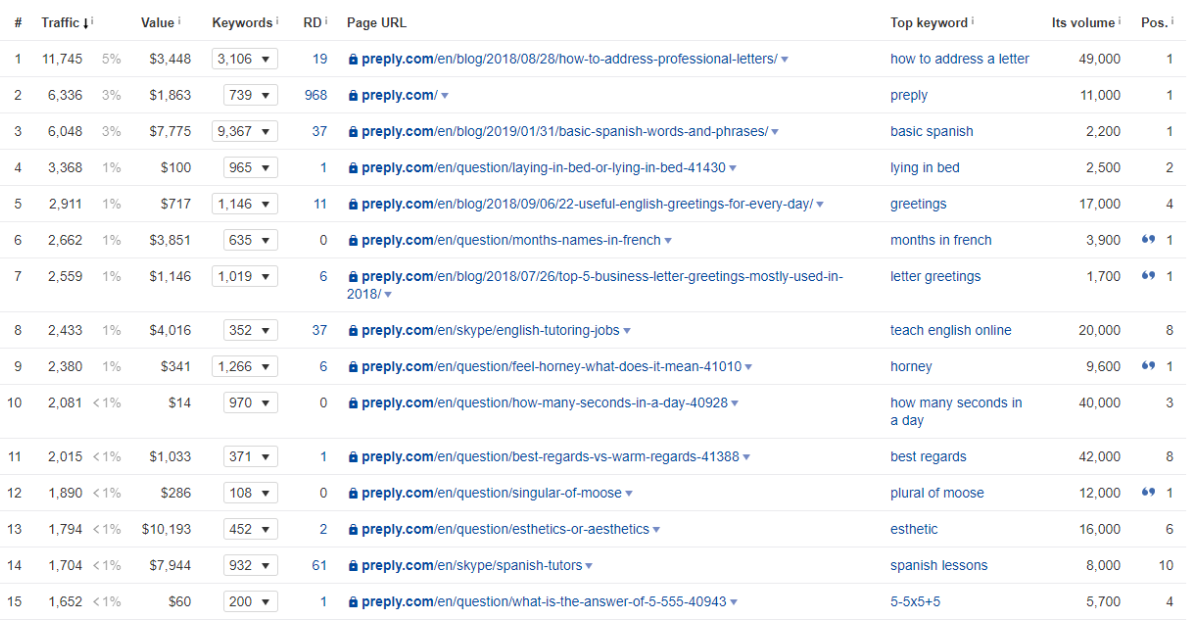This screenshot has width=1196, height=620.
Task: Click the info icon next to Its volume header
Action: coord(1119,20)
